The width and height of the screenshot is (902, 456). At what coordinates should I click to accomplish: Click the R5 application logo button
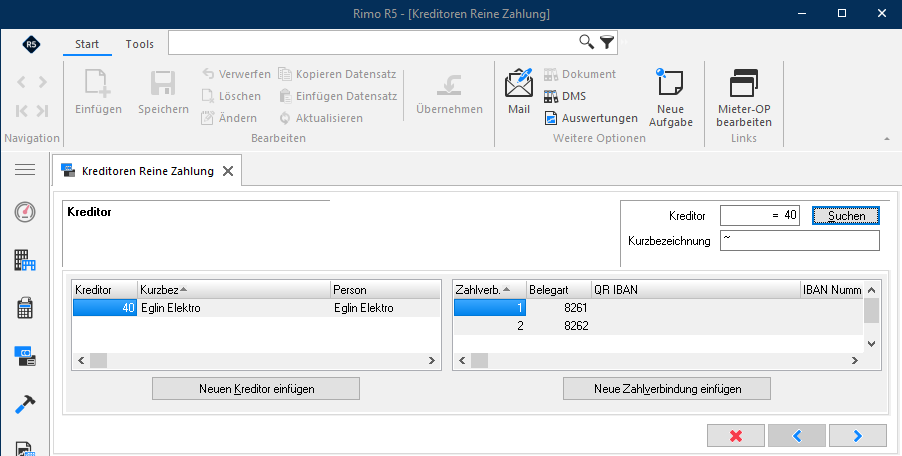point(31,44)
